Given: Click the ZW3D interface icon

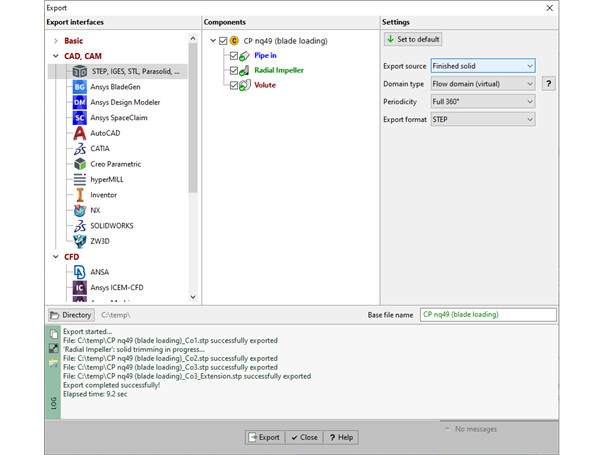Looking at the screenshot, I should (80, 241).
